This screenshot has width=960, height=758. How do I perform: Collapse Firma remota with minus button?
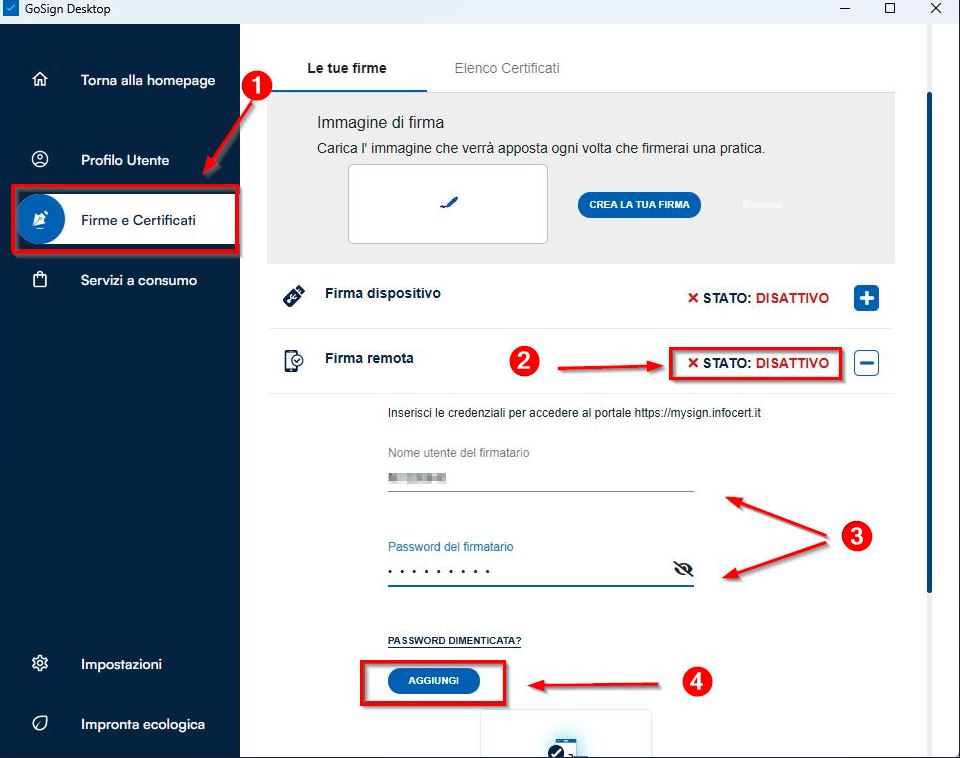tap(866, 363)
